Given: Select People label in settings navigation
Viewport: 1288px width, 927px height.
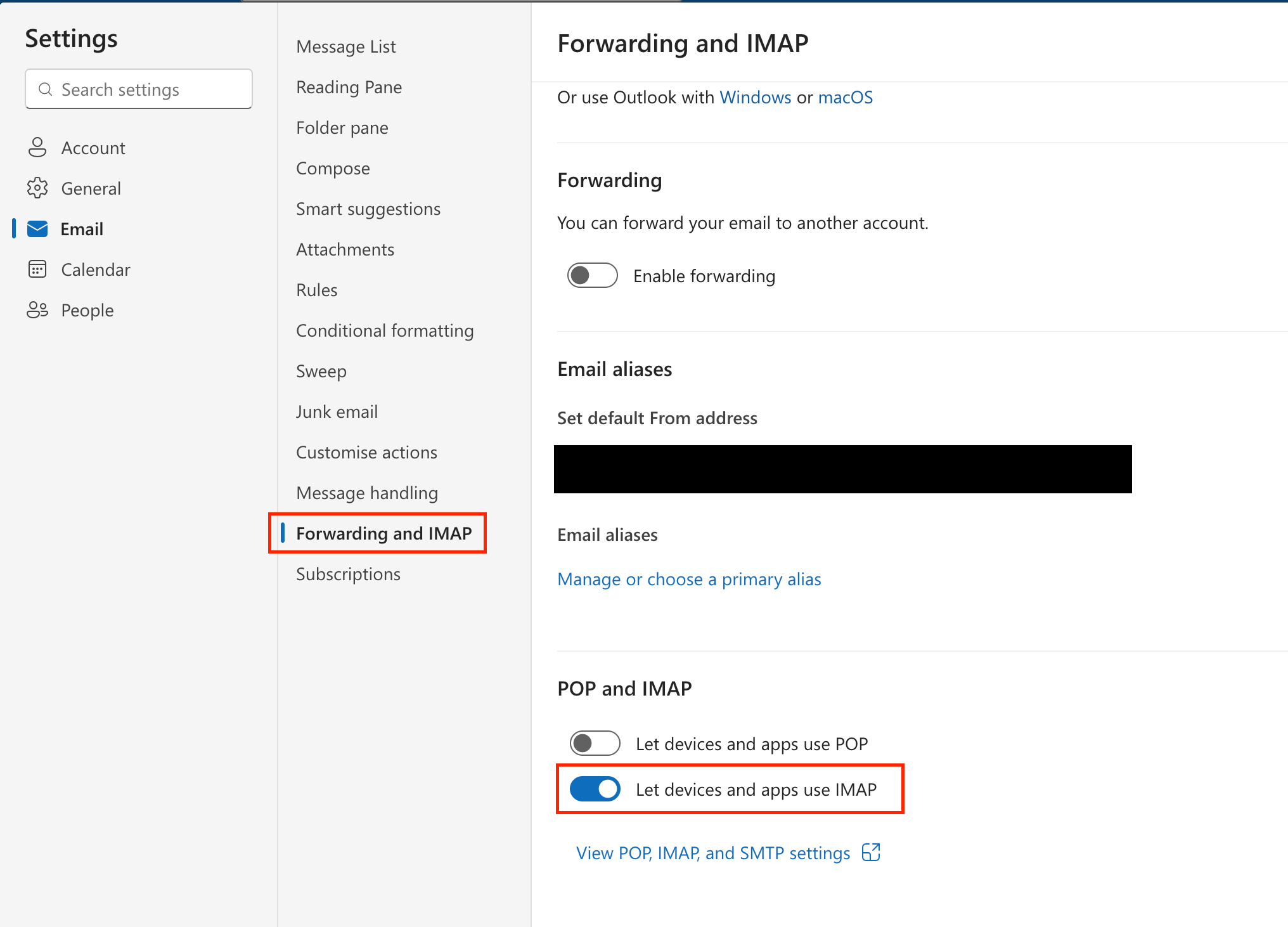Looking at the screenshot, I should 87,310.
